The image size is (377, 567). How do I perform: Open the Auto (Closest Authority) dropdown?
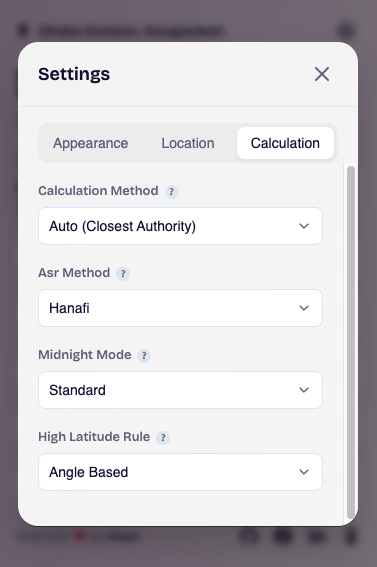pyautogui.click(x=180, y=226)
